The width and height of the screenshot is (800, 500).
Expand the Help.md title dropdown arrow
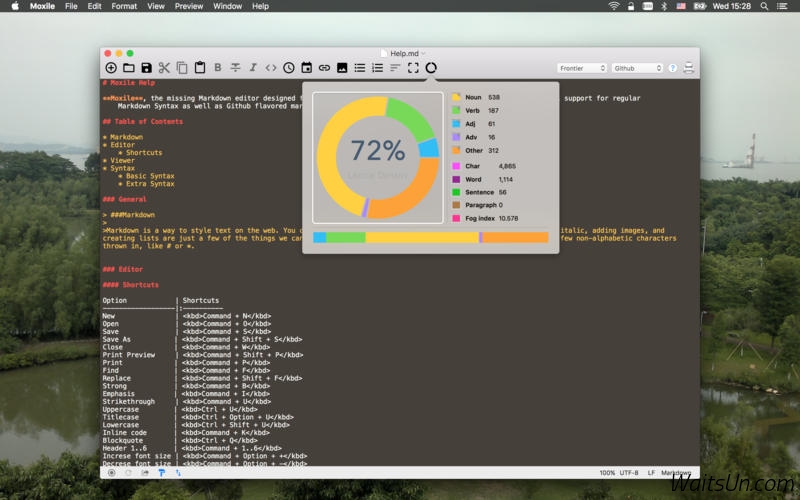pos(423,53)
